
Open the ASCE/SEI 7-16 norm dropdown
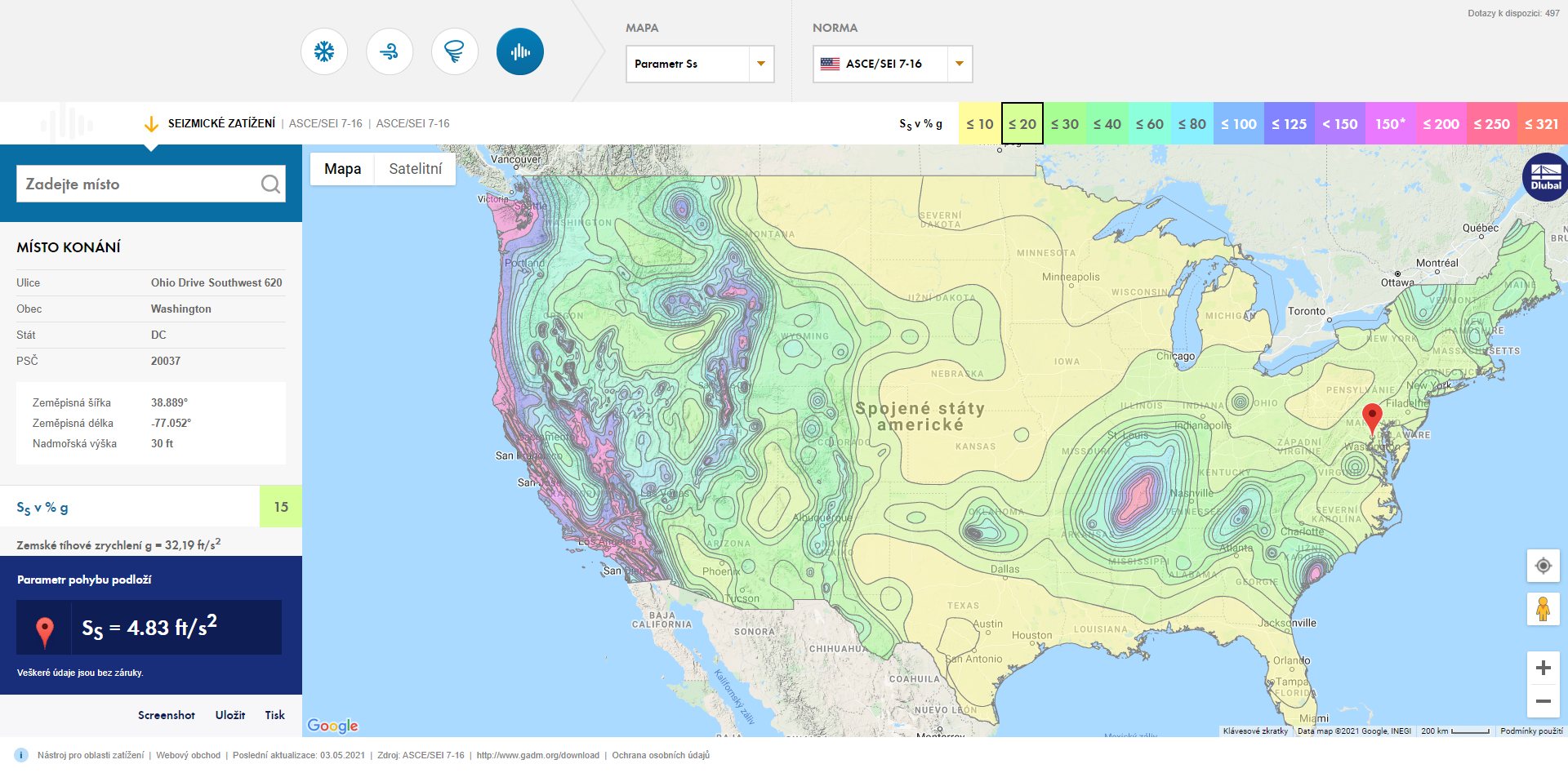point(893,64)
